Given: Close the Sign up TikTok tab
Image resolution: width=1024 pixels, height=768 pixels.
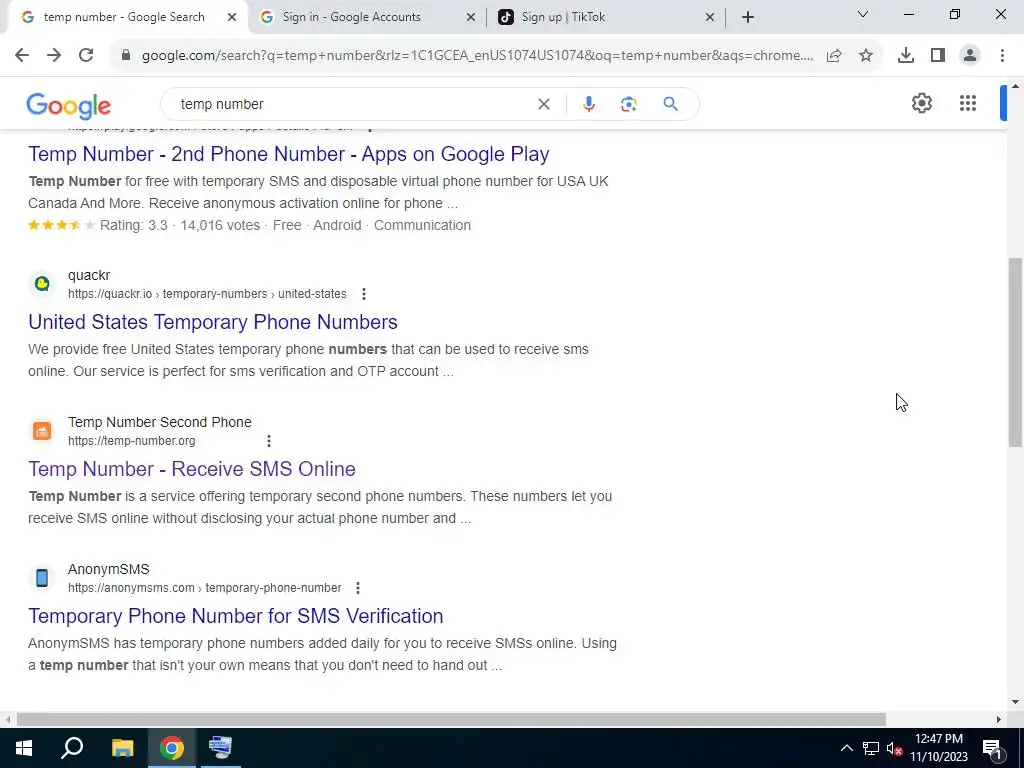Looking at the screenshot, I should point(710,17).
